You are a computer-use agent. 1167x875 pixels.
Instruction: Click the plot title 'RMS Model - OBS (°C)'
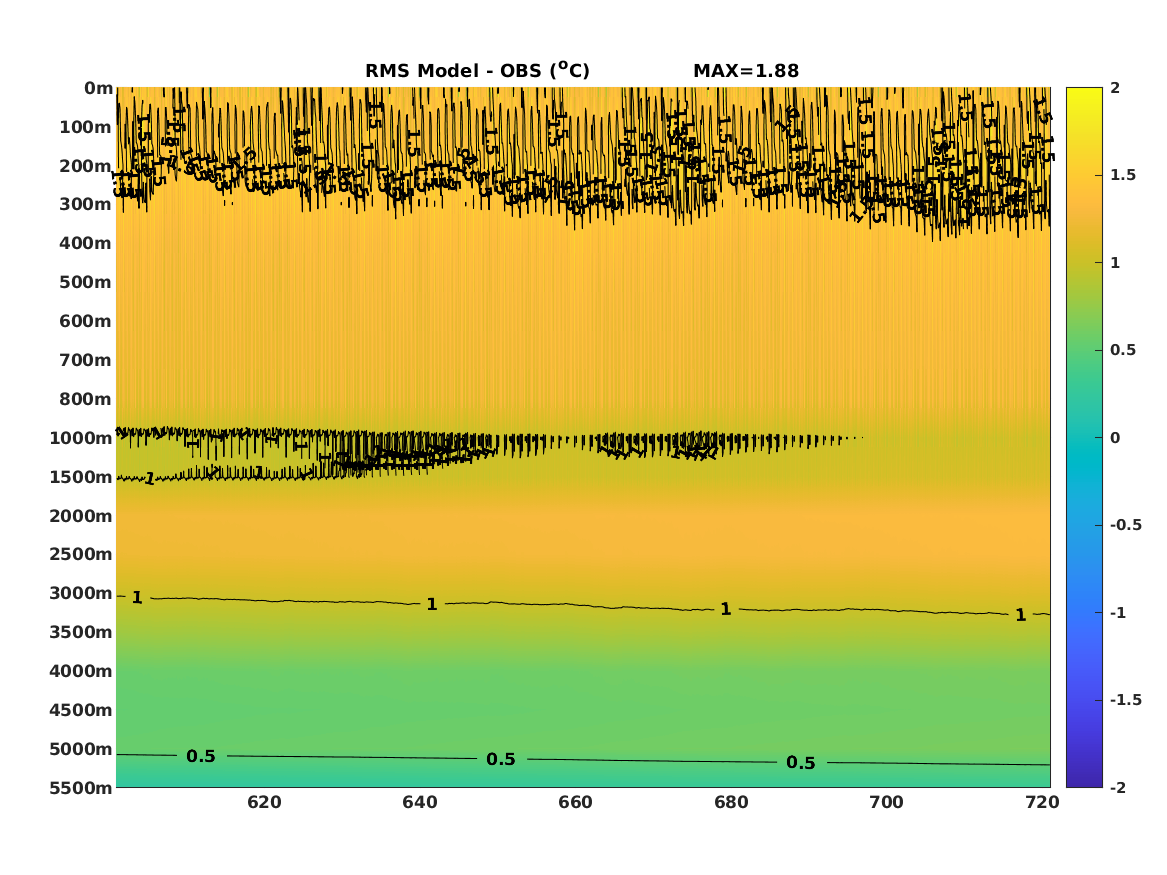[x=477, y=70]
